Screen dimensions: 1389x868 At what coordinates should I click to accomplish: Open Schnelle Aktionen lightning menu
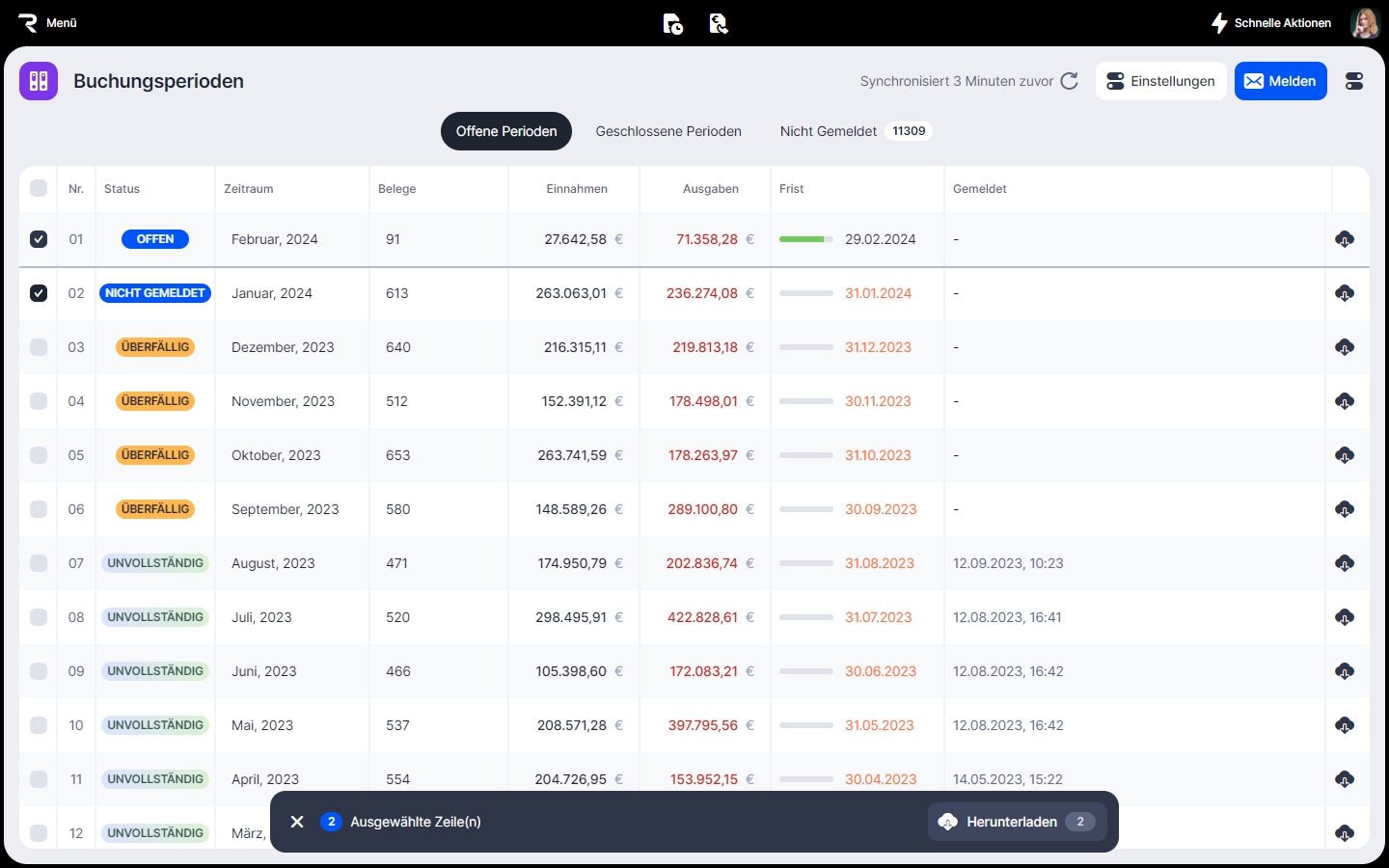point(1270,23)
